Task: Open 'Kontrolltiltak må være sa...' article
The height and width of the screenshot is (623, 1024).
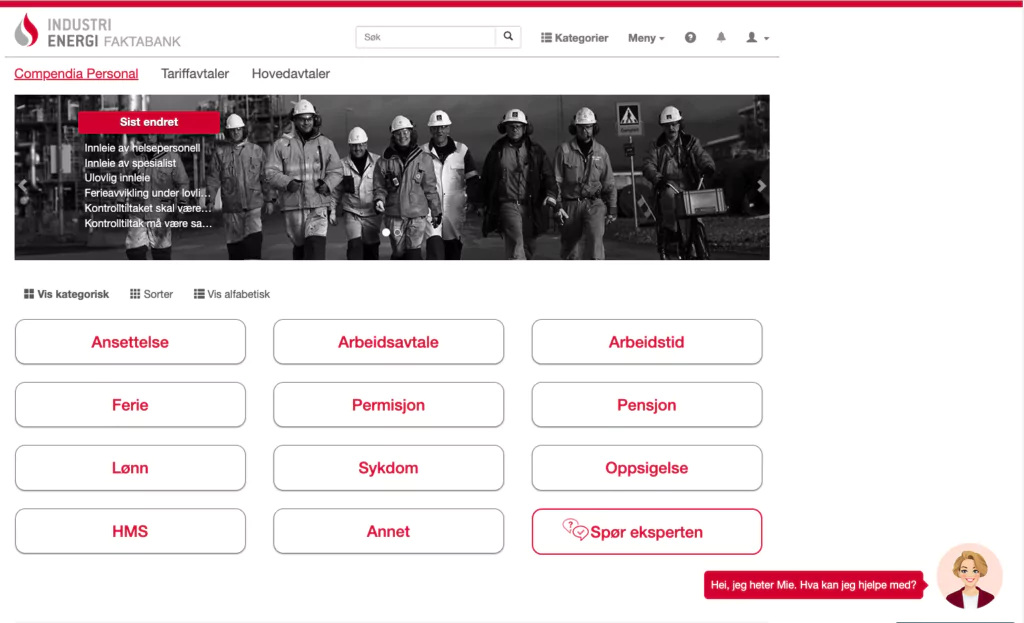Action: (x=148, y=223)
